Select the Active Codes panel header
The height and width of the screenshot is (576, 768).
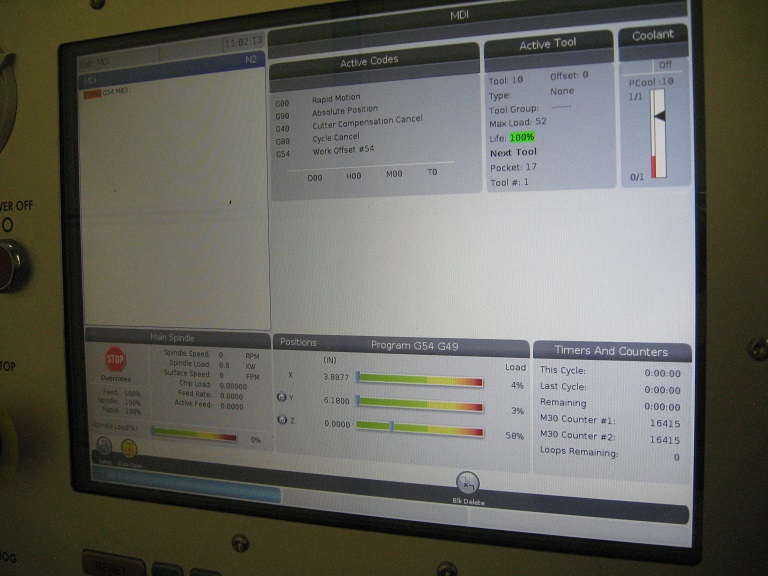(x=374, y=61)
